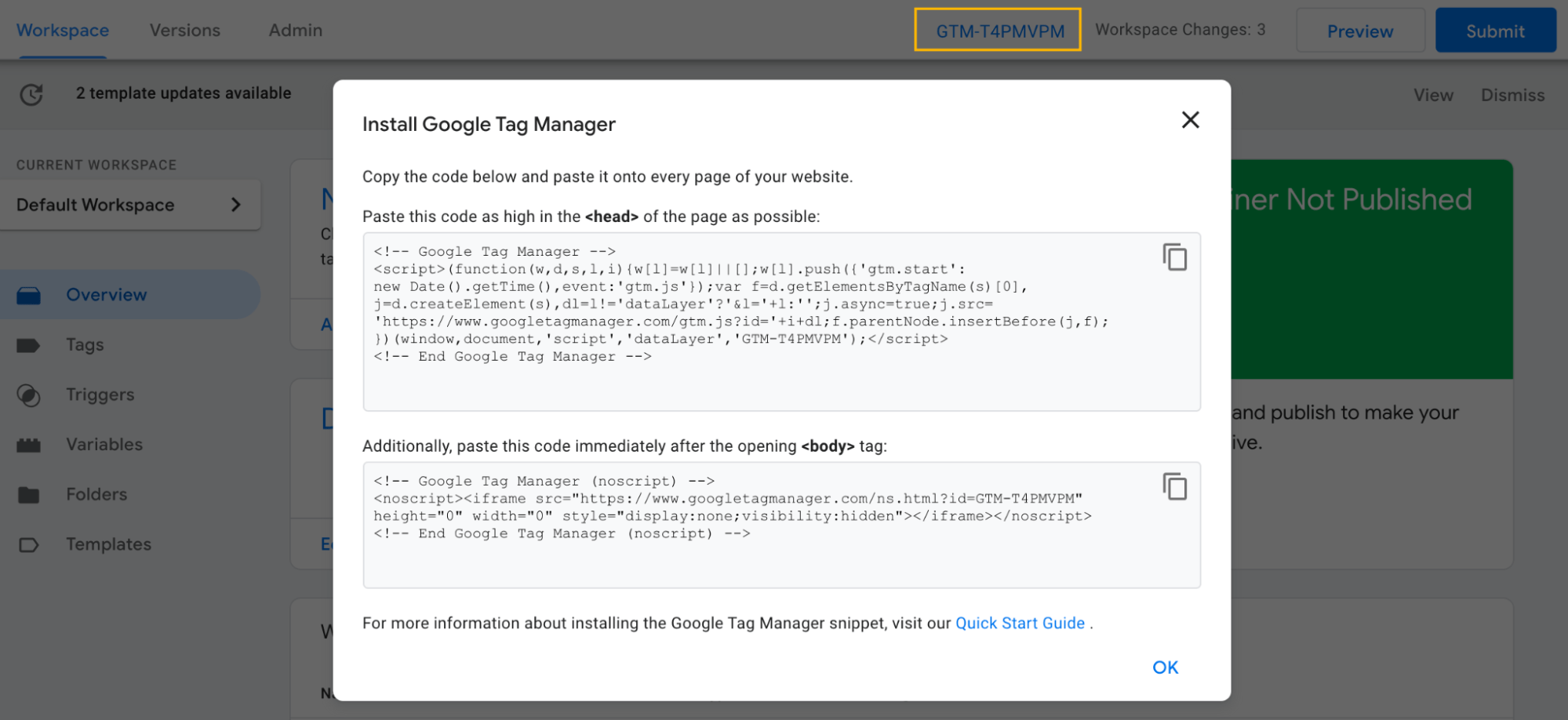This screenshot has width=1568, height=720.
Task: Click the Submit button
Action: pos(1495,31)
